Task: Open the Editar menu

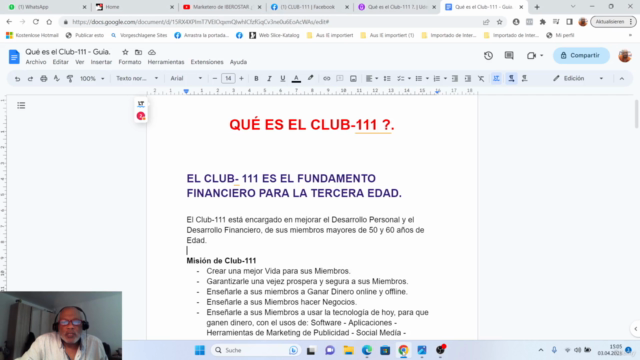Action: pos(60,62)
